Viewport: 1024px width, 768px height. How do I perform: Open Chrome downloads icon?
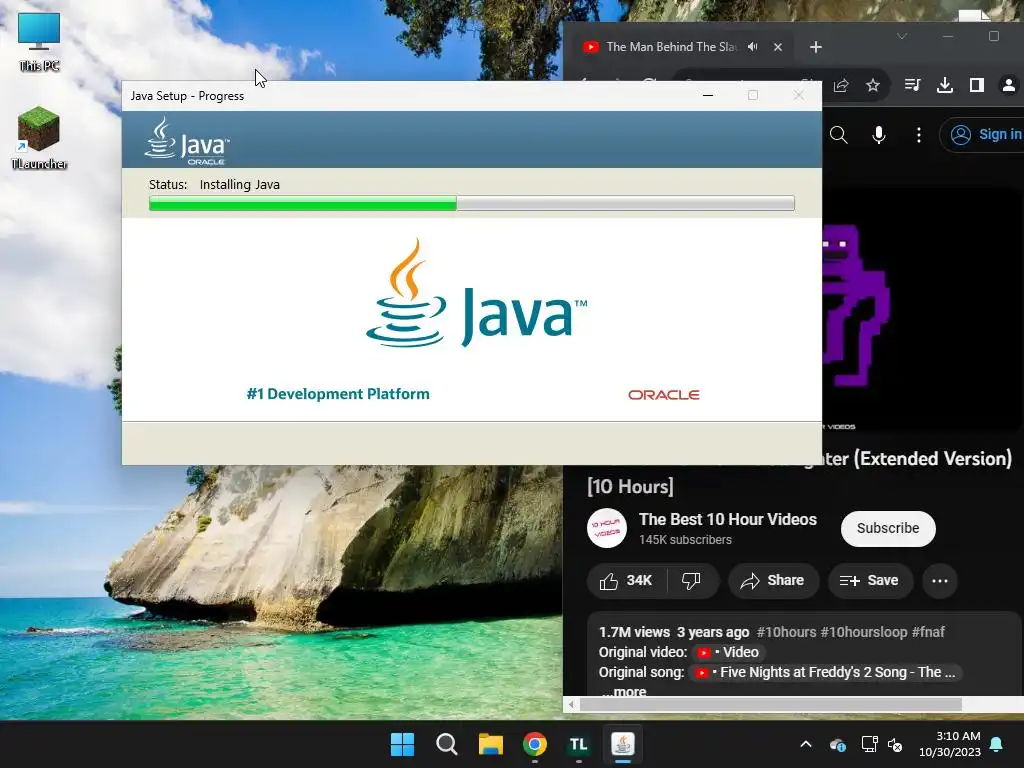944,85
